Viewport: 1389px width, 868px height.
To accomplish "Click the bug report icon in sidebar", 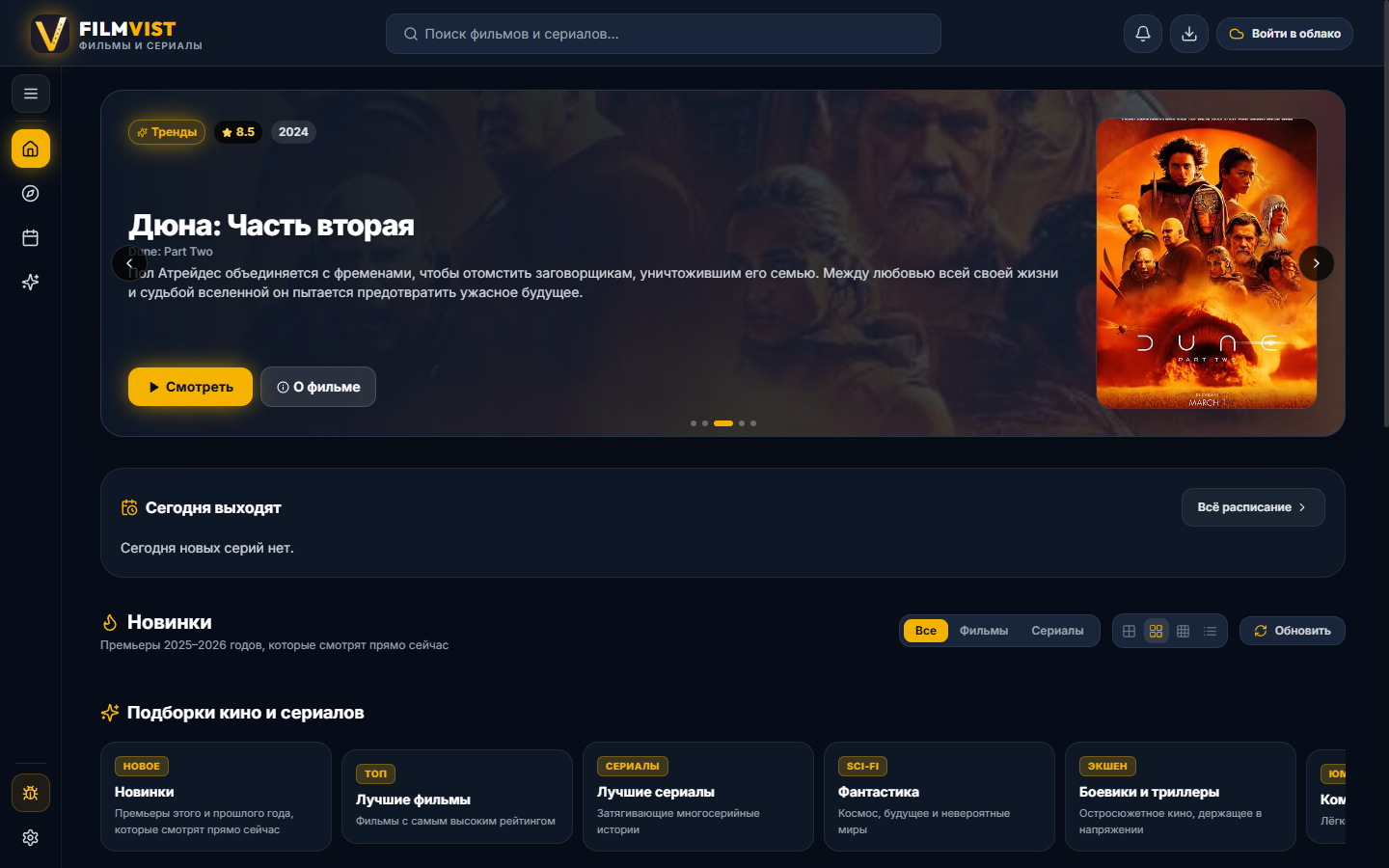I will pos(31,793).
